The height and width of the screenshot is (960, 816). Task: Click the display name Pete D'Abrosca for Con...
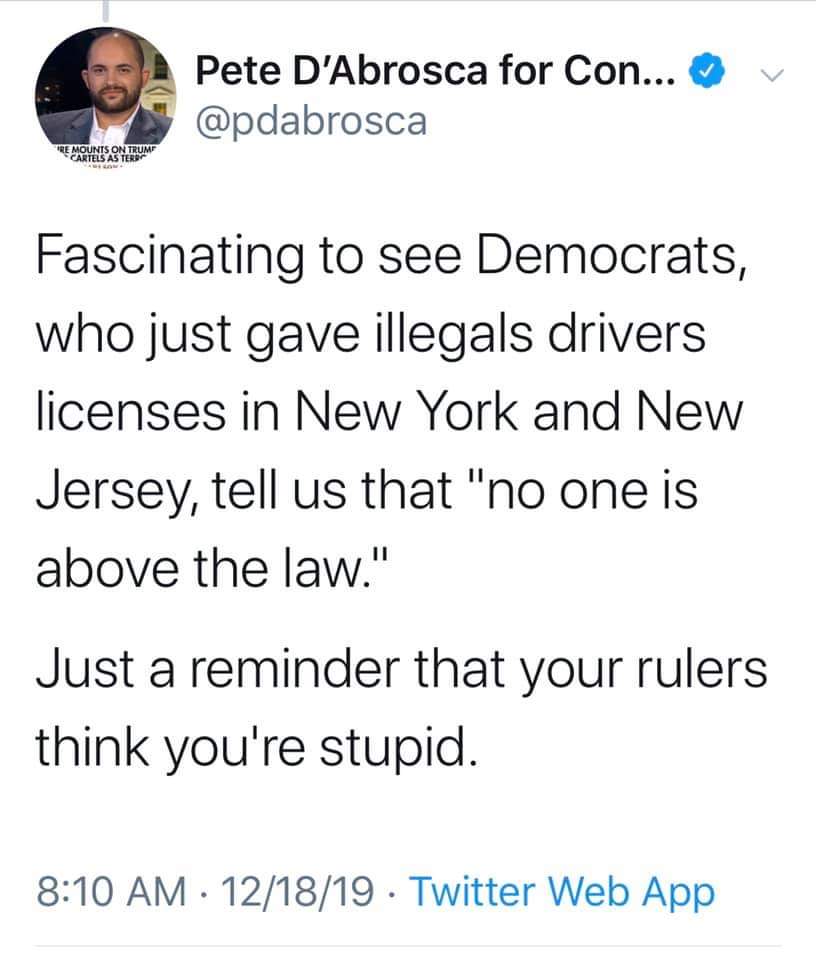point(438,72)
